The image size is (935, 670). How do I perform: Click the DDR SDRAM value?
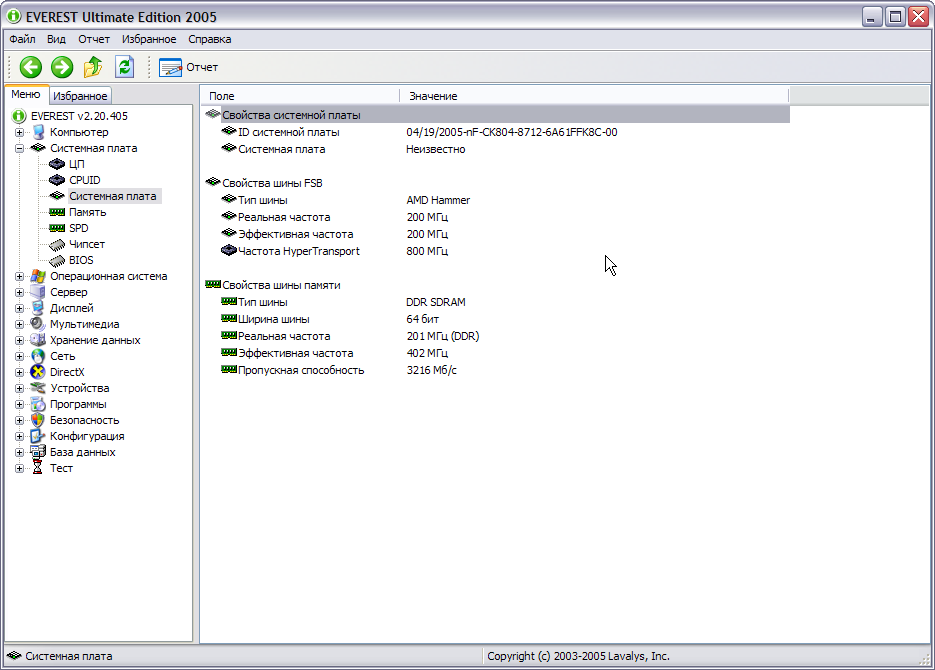[x=436, y=302]
